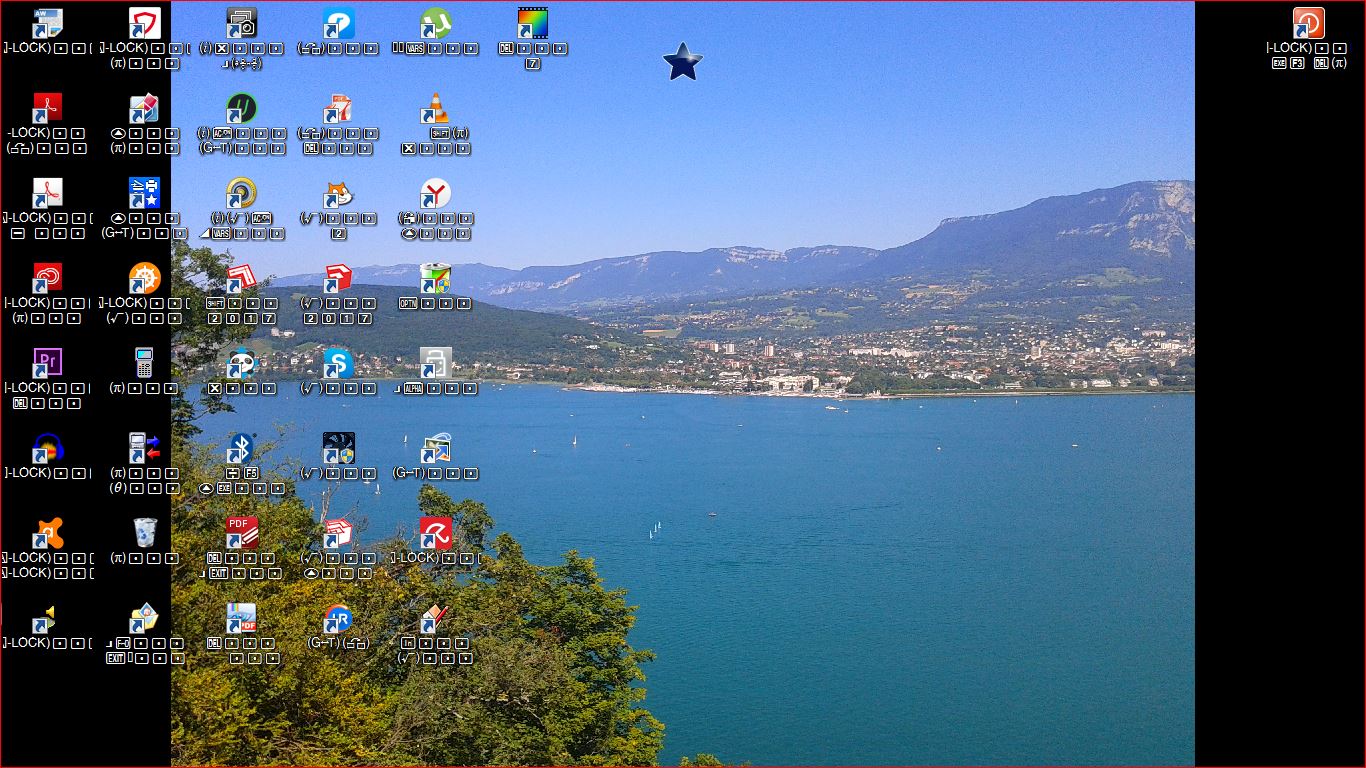The image size is (1366, 768).
Task: Open the panda face shortcut
Action: click(241, 363)
